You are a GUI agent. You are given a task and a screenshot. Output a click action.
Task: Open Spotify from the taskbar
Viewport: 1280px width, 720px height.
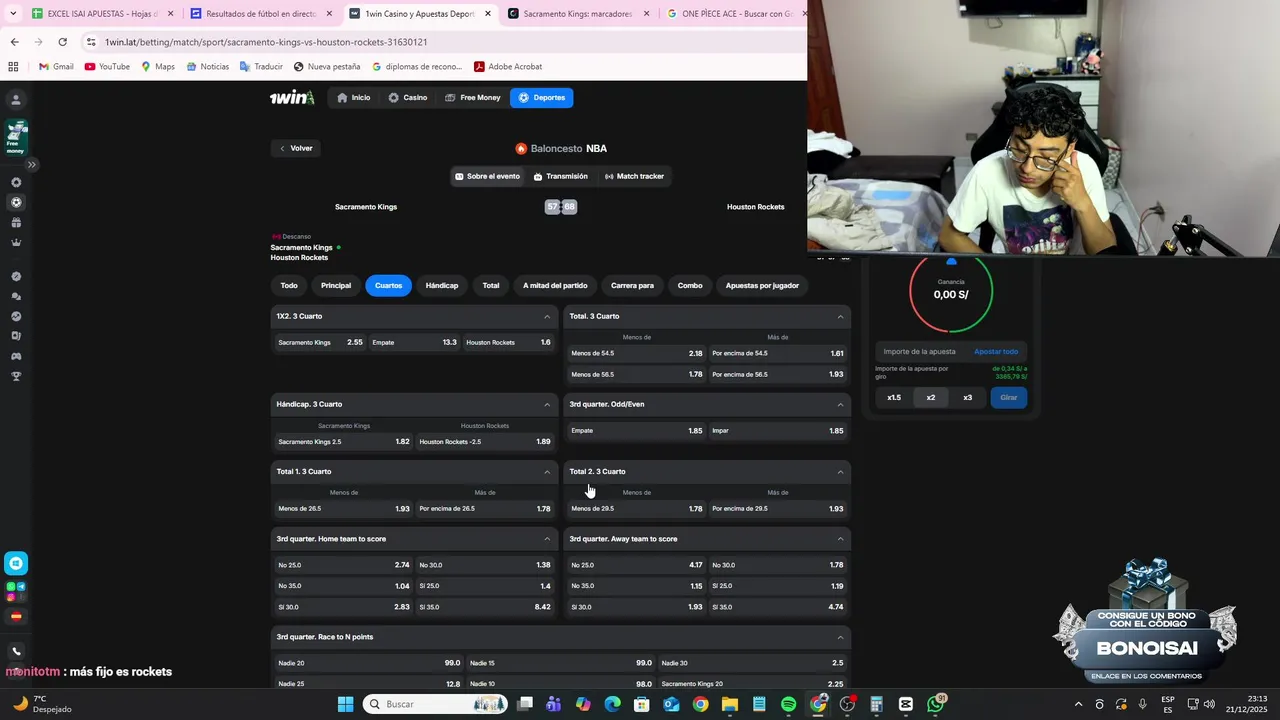tap(788, 704)
